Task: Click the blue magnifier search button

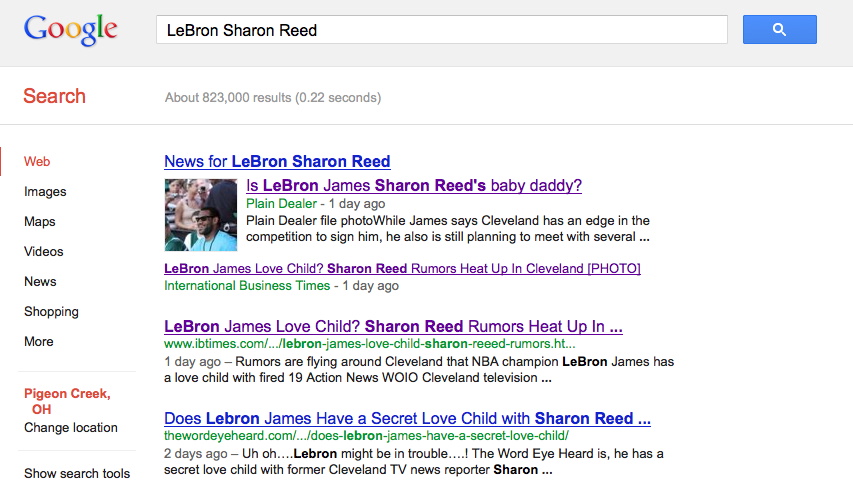Action: click(x=780, y=29)
